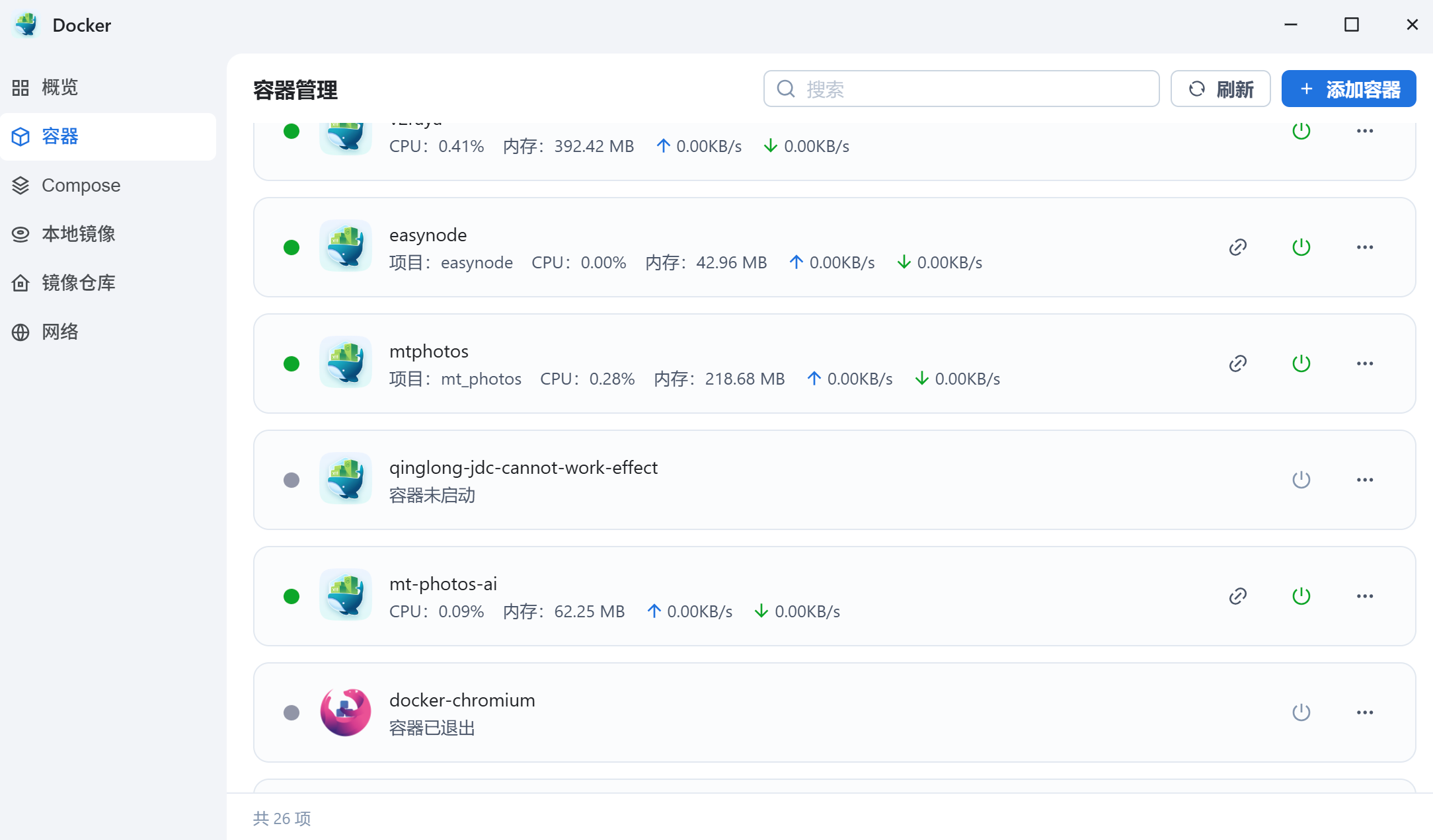Click the gray status dot of docker-chromium
Viewport: 1433px width, 840px height.
pyautogui.click(x=291, y=712)
